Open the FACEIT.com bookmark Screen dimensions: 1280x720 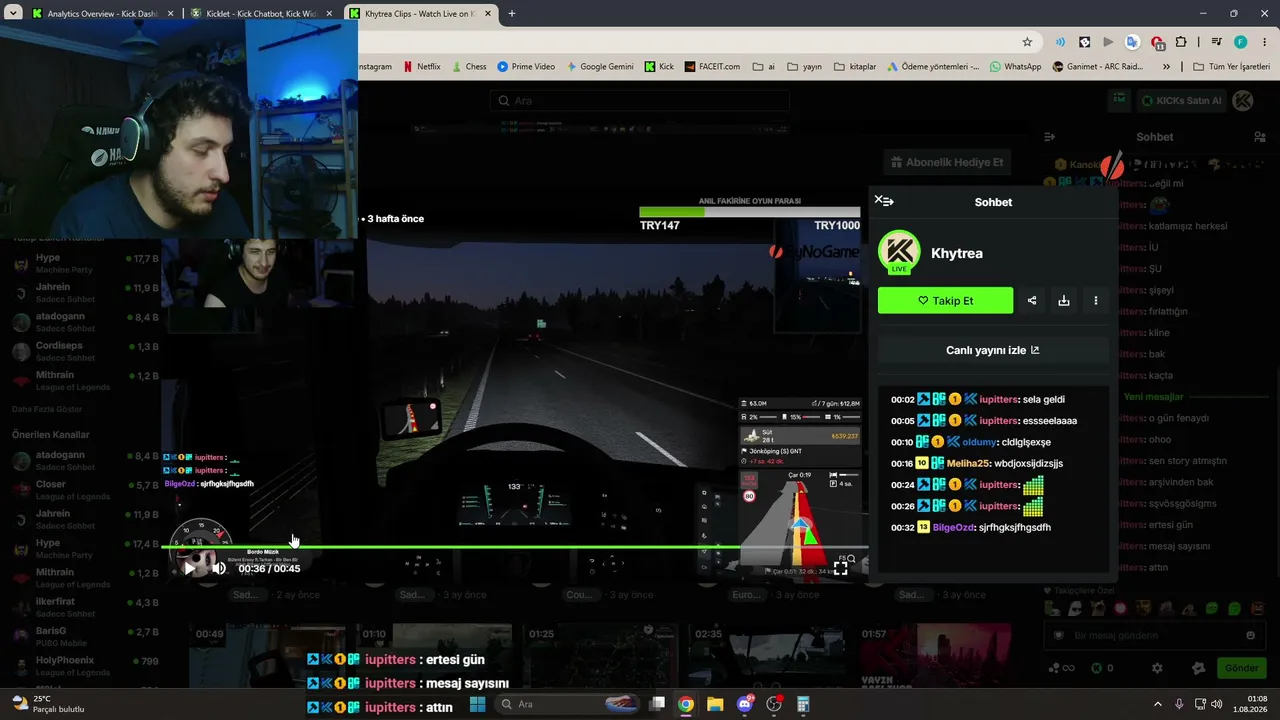[x=713, y=67]
